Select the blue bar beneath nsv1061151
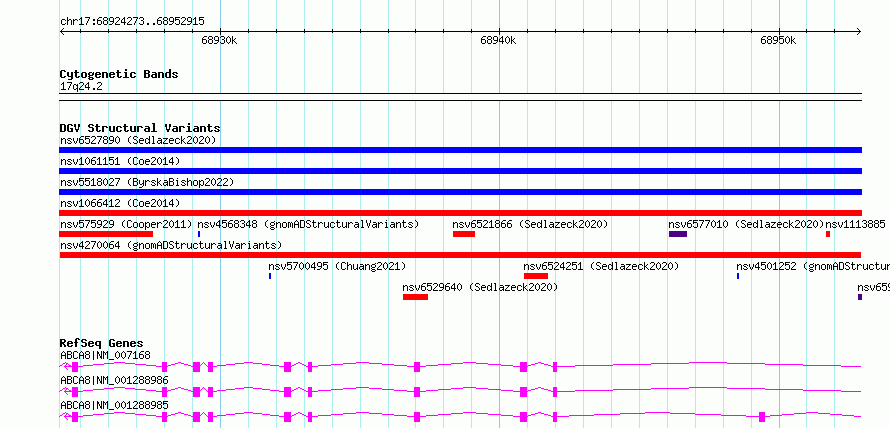The height and width of the screenshot is (428, 890). pyautogui.click(x=460, y=171)
